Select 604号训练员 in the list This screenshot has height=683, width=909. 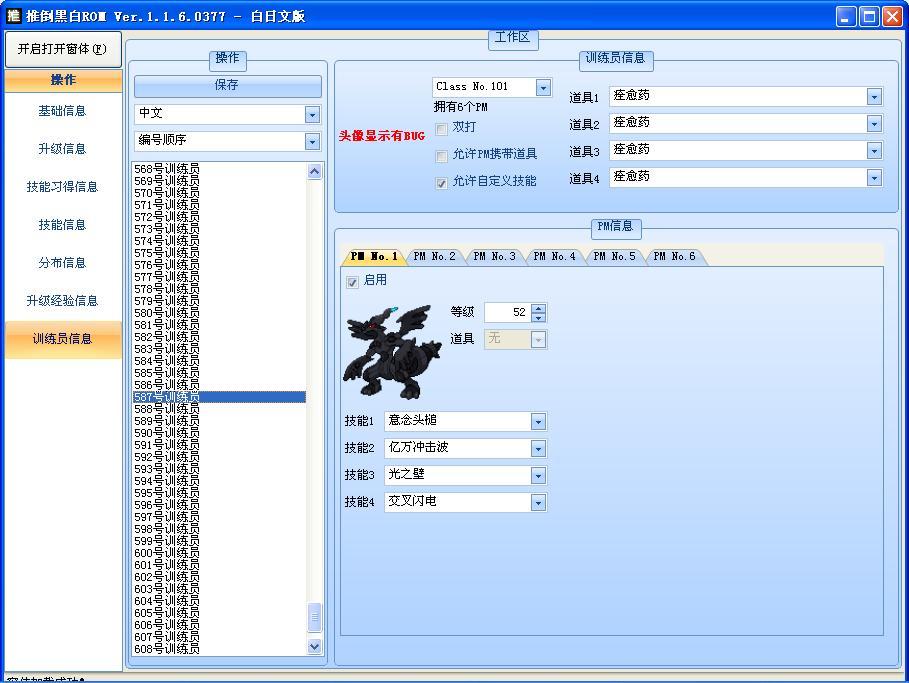coord(220,601)
